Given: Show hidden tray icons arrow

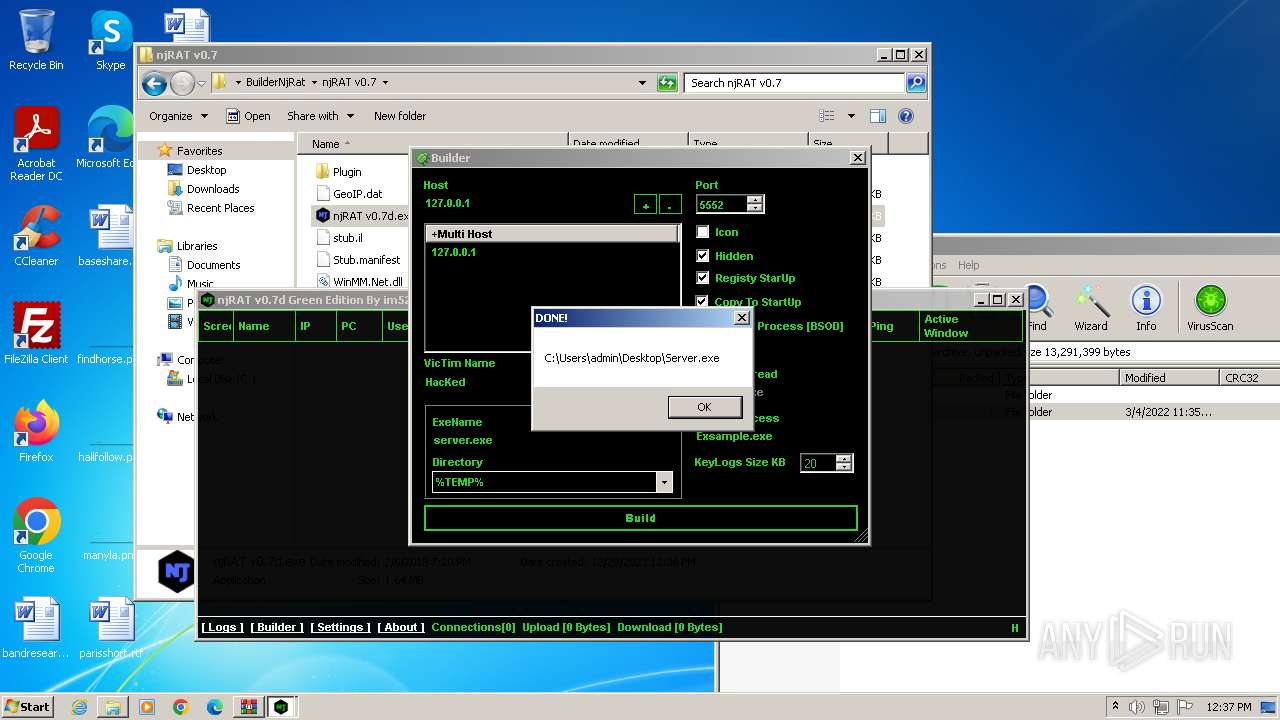Looking at the screenshot, I should tap(1115, 707).
